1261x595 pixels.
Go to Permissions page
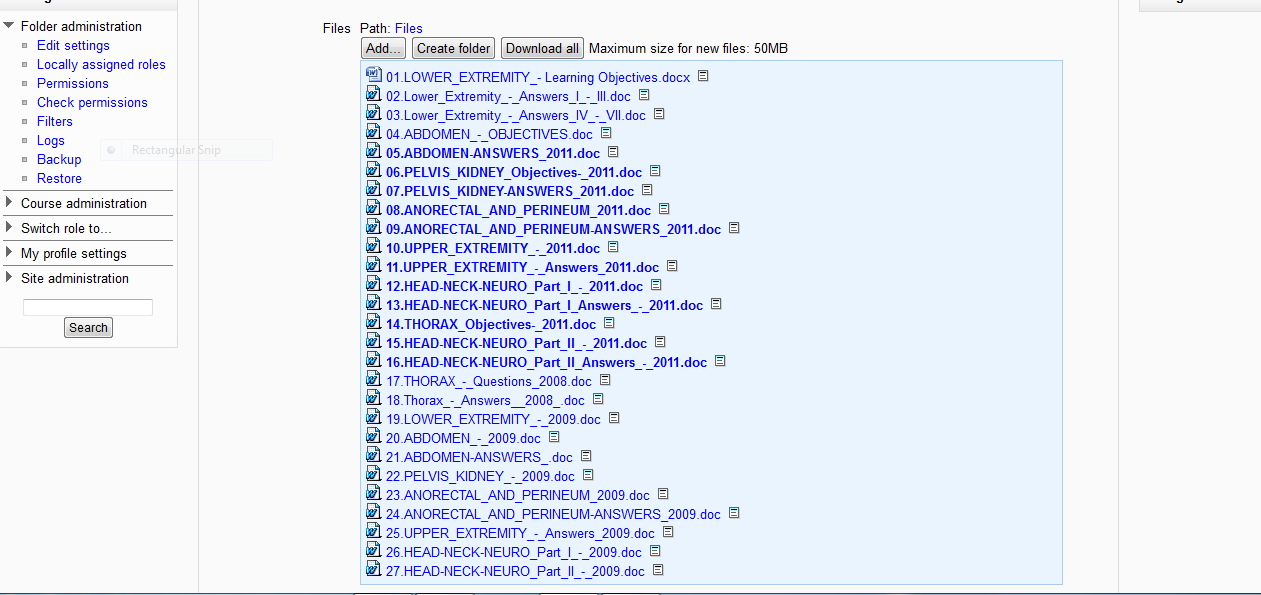(x=73, y=83)
